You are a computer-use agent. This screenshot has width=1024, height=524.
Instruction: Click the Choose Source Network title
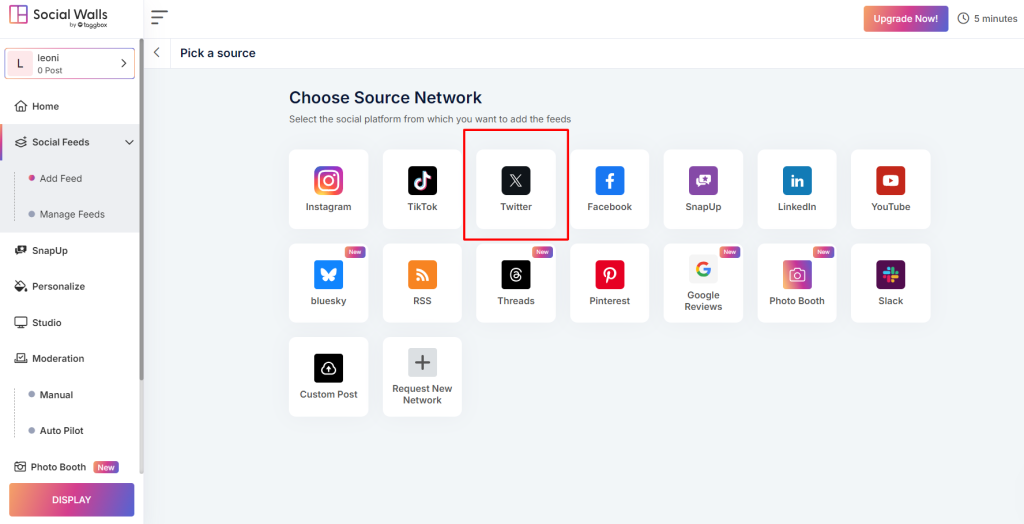(385, 98)
